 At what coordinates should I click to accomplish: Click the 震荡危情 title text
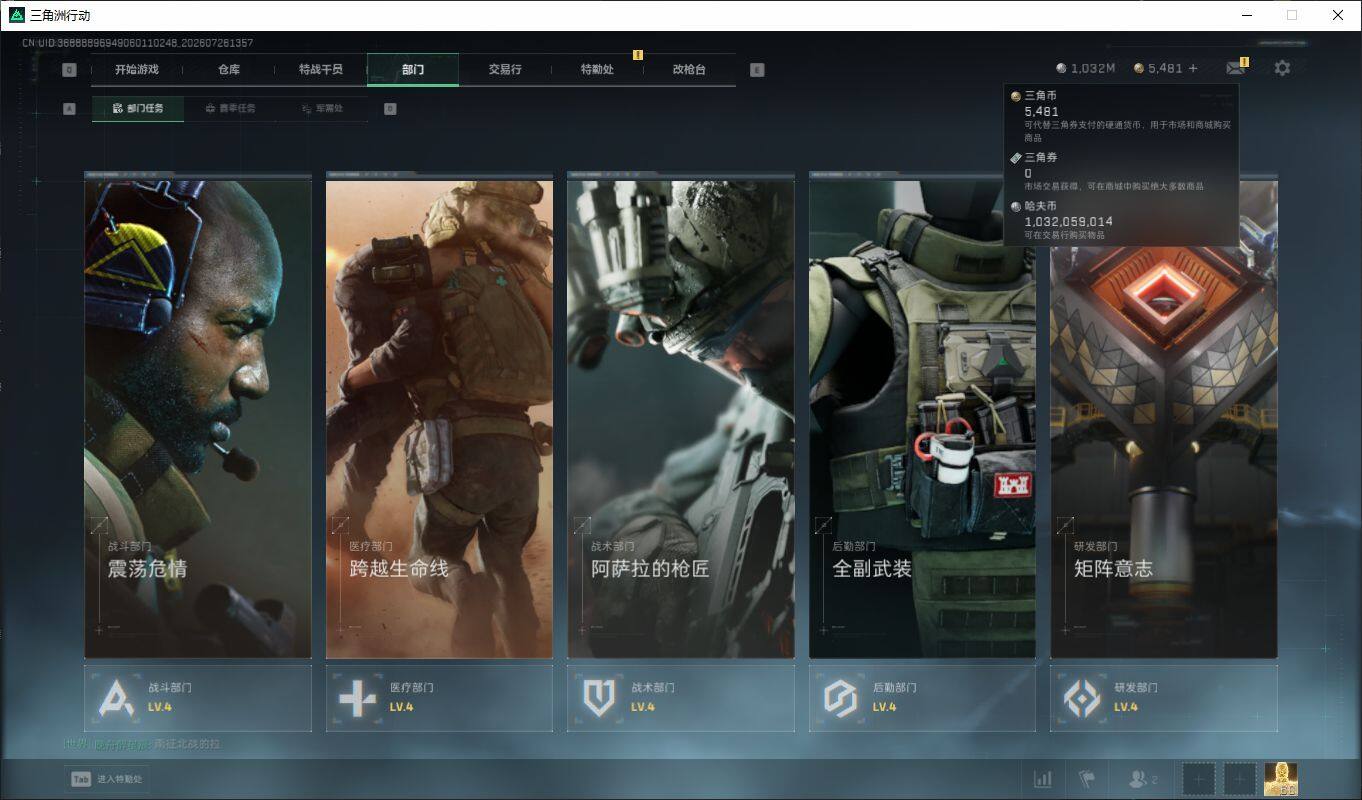coord(147,569)
